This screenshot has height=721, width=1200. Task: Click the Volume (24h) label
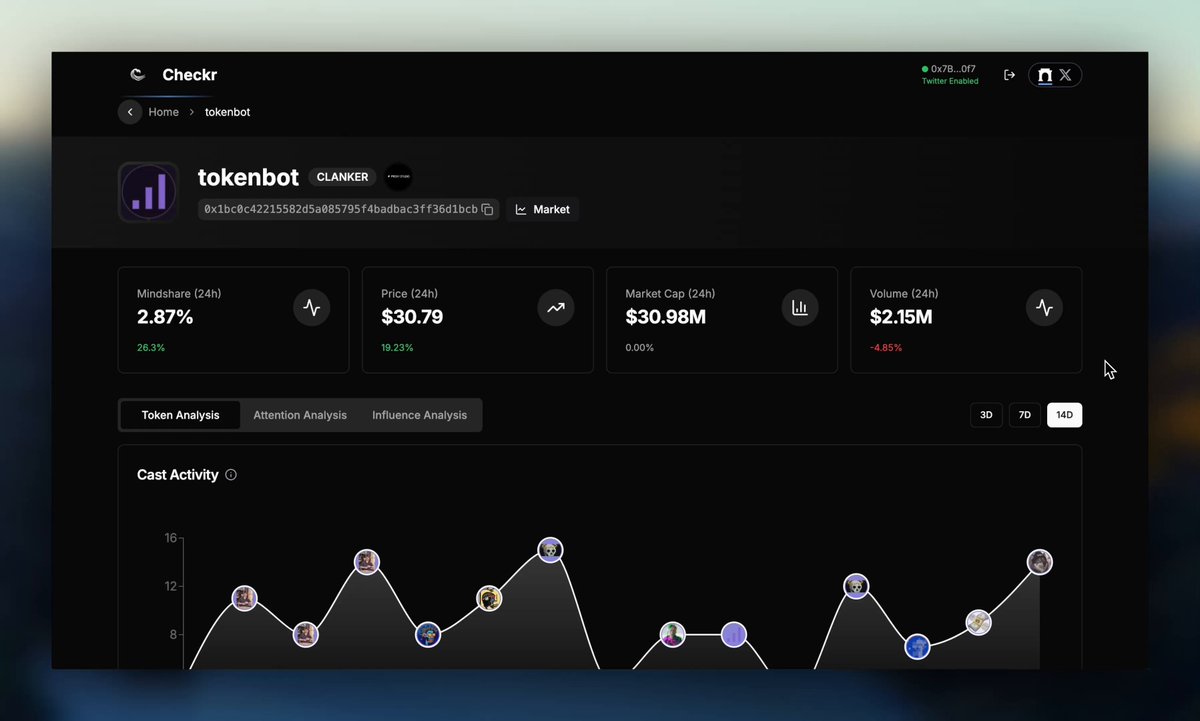[x=904, y=294]
